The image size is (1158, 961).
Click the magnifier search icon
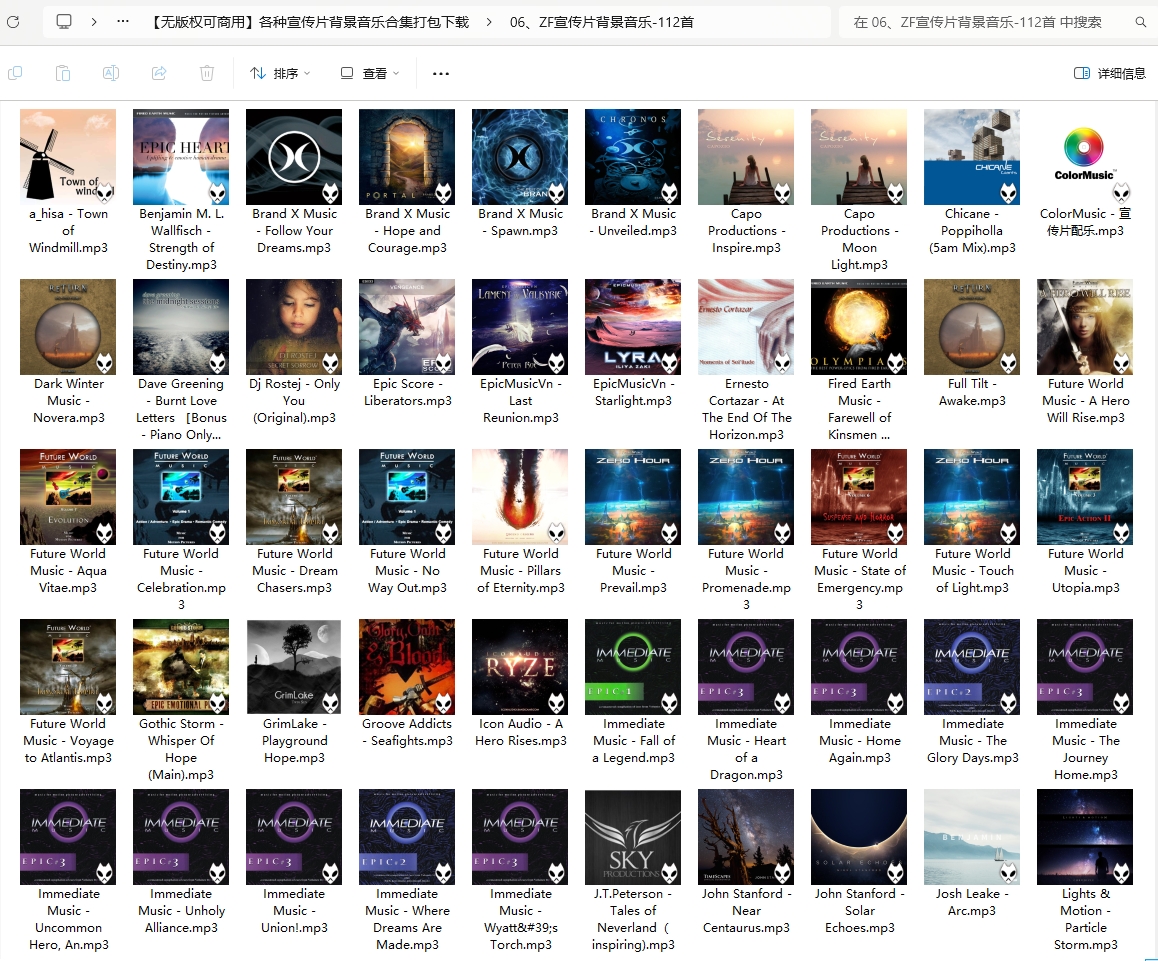pyautogui.click(x=1140, y=22)
